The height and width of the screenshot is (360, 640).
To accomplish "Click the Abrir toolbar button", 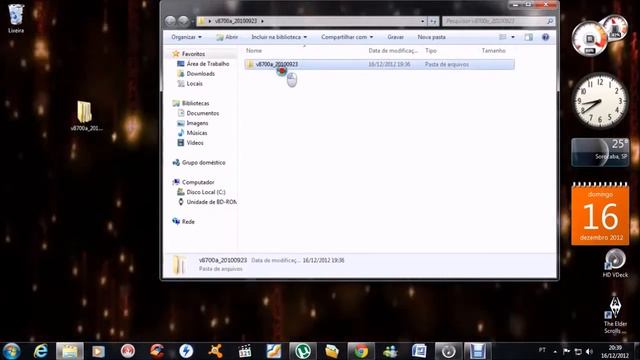I will pyautogui.click(x=227, y=37).
